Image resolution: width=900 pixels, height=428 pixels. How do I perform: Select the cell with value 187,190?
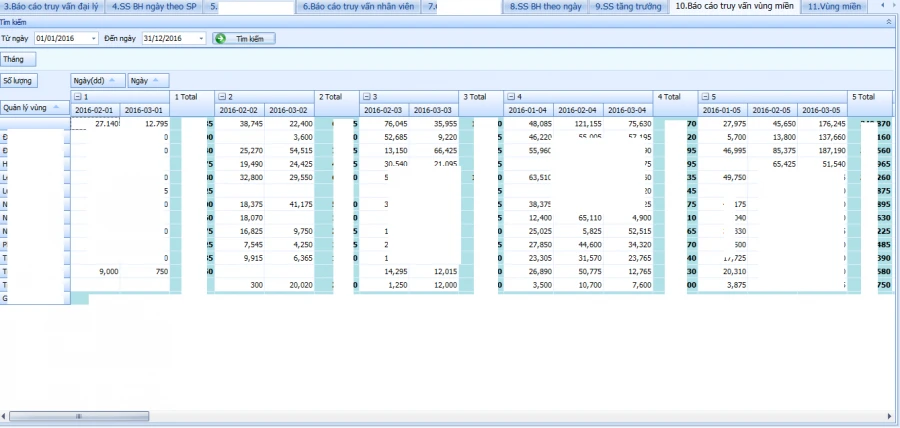[823, 150]
